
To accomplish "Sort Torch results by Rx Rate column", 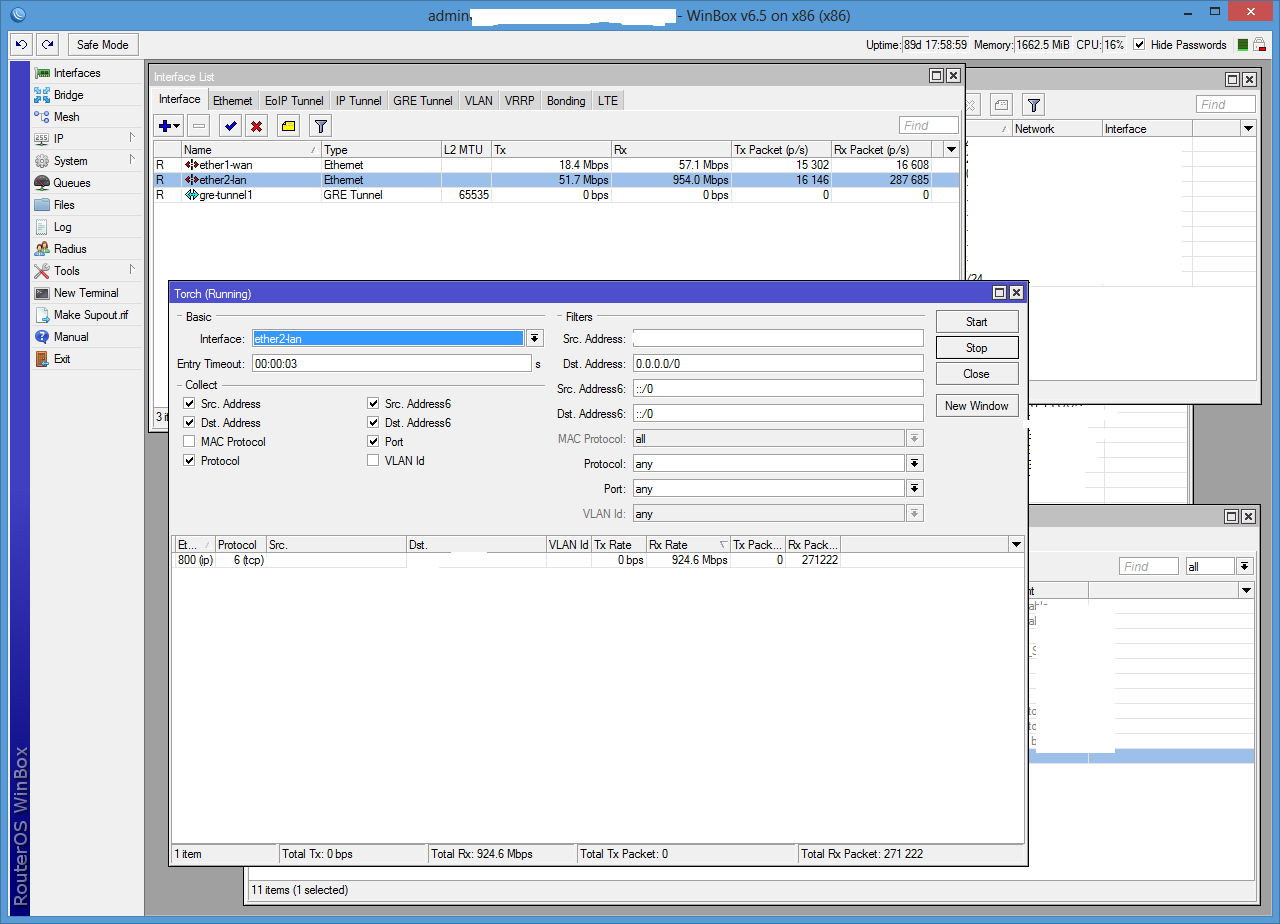I will [x=688, y=545].
